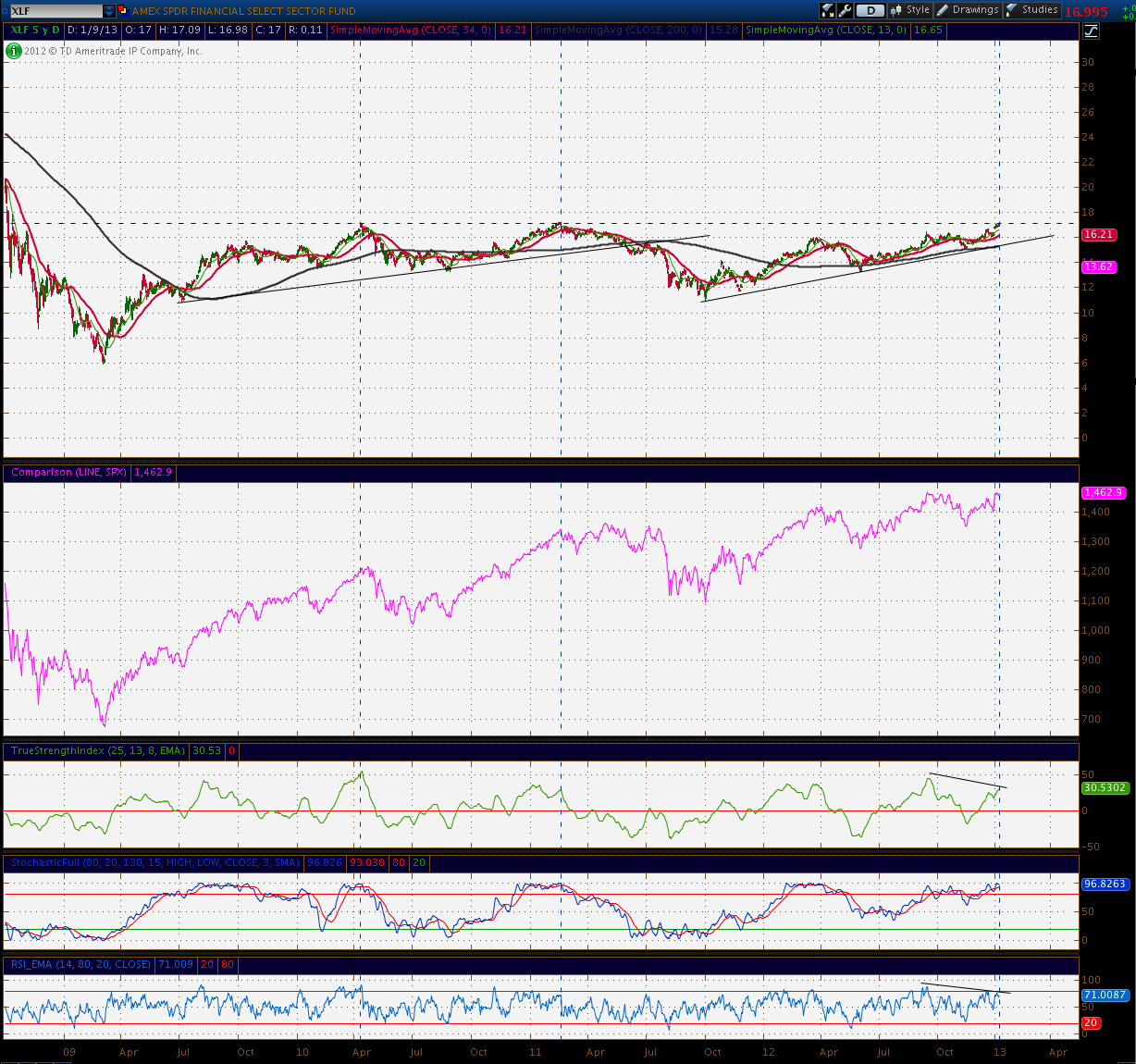Click the D: 1/9/13 date in header
This screenshot has height=1064, width=1136.
click(x=93, y=31)
